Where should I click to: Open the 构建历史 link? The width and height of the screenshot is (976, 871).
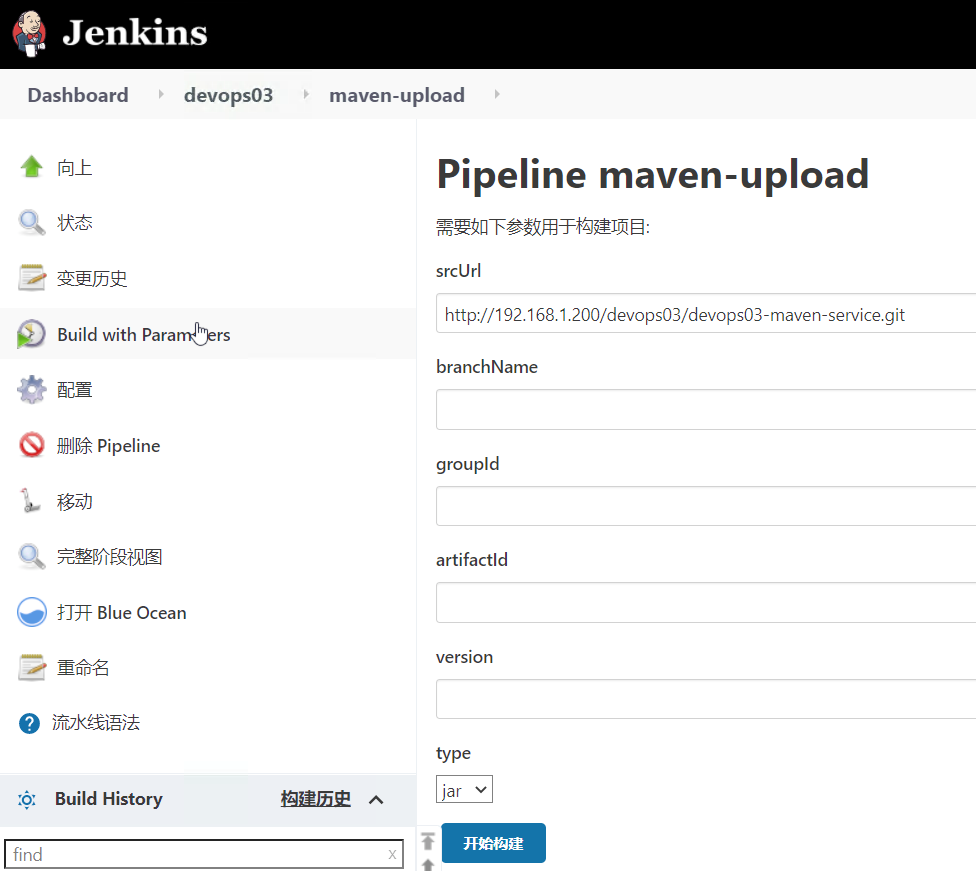(316, 799)
